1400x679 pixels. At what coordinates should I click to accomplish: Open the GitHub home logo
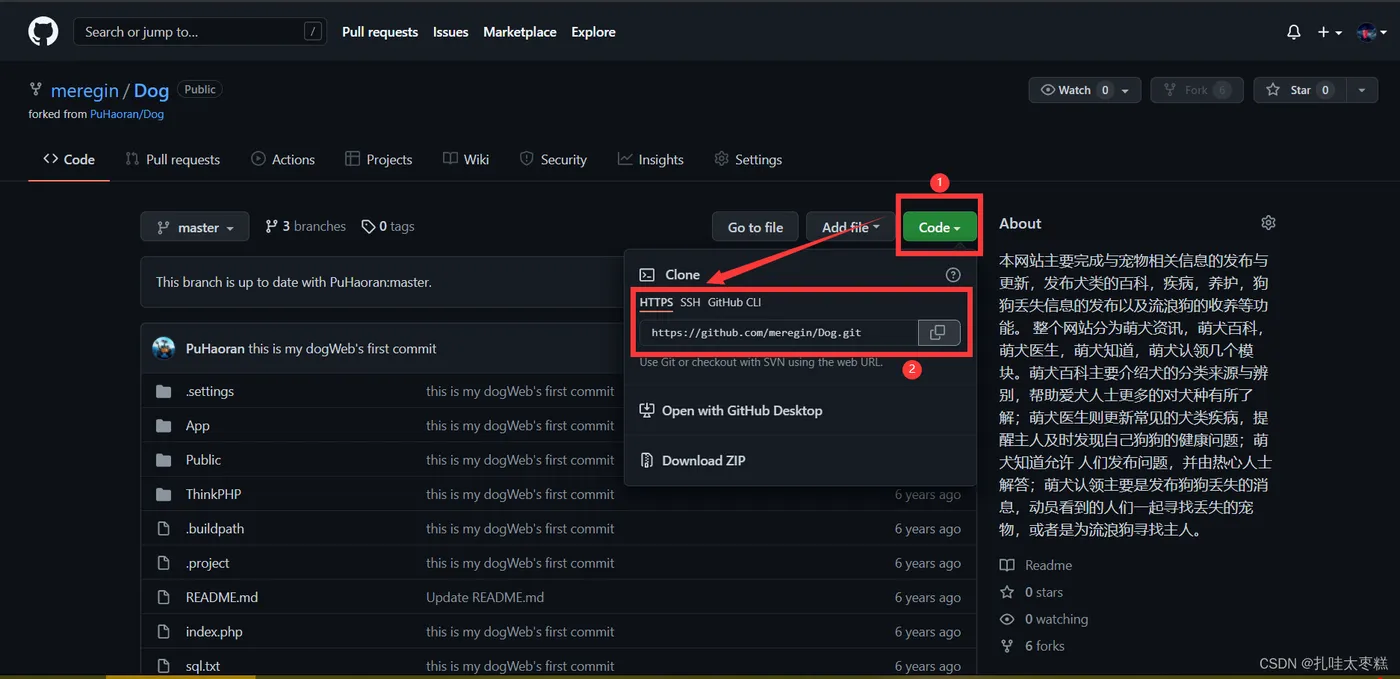[43, 32]
